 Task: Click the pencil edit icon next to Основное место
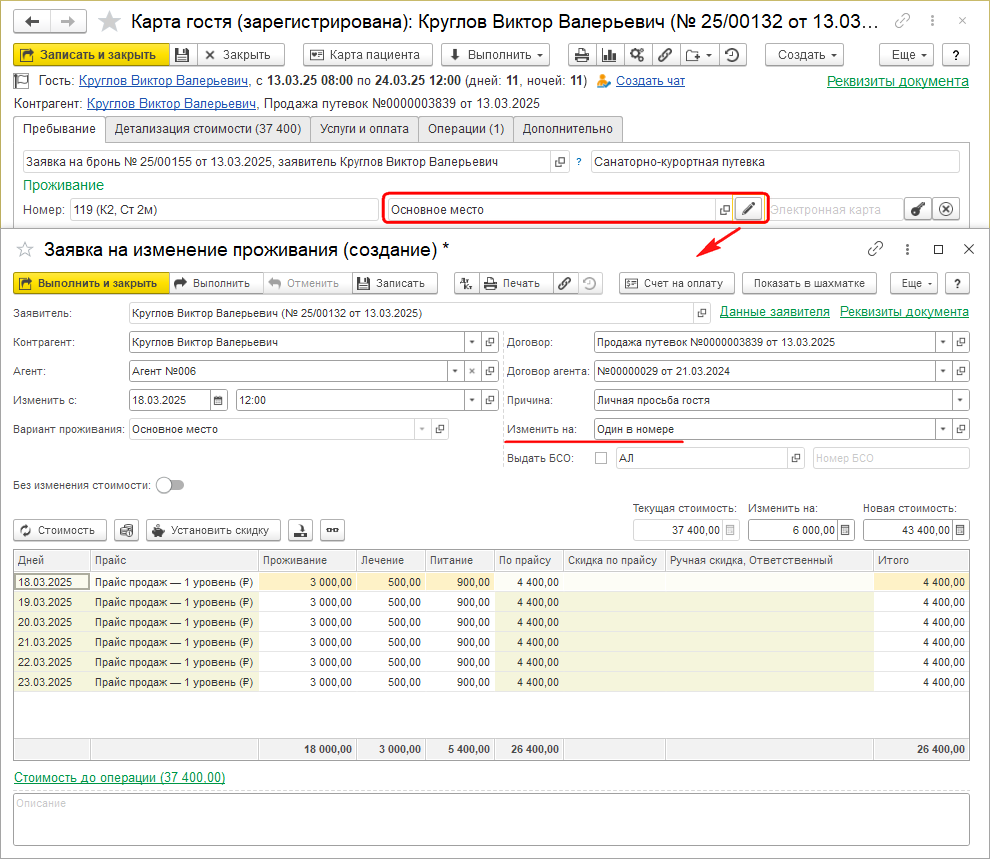pyautogui.click(x=748, y=209)
